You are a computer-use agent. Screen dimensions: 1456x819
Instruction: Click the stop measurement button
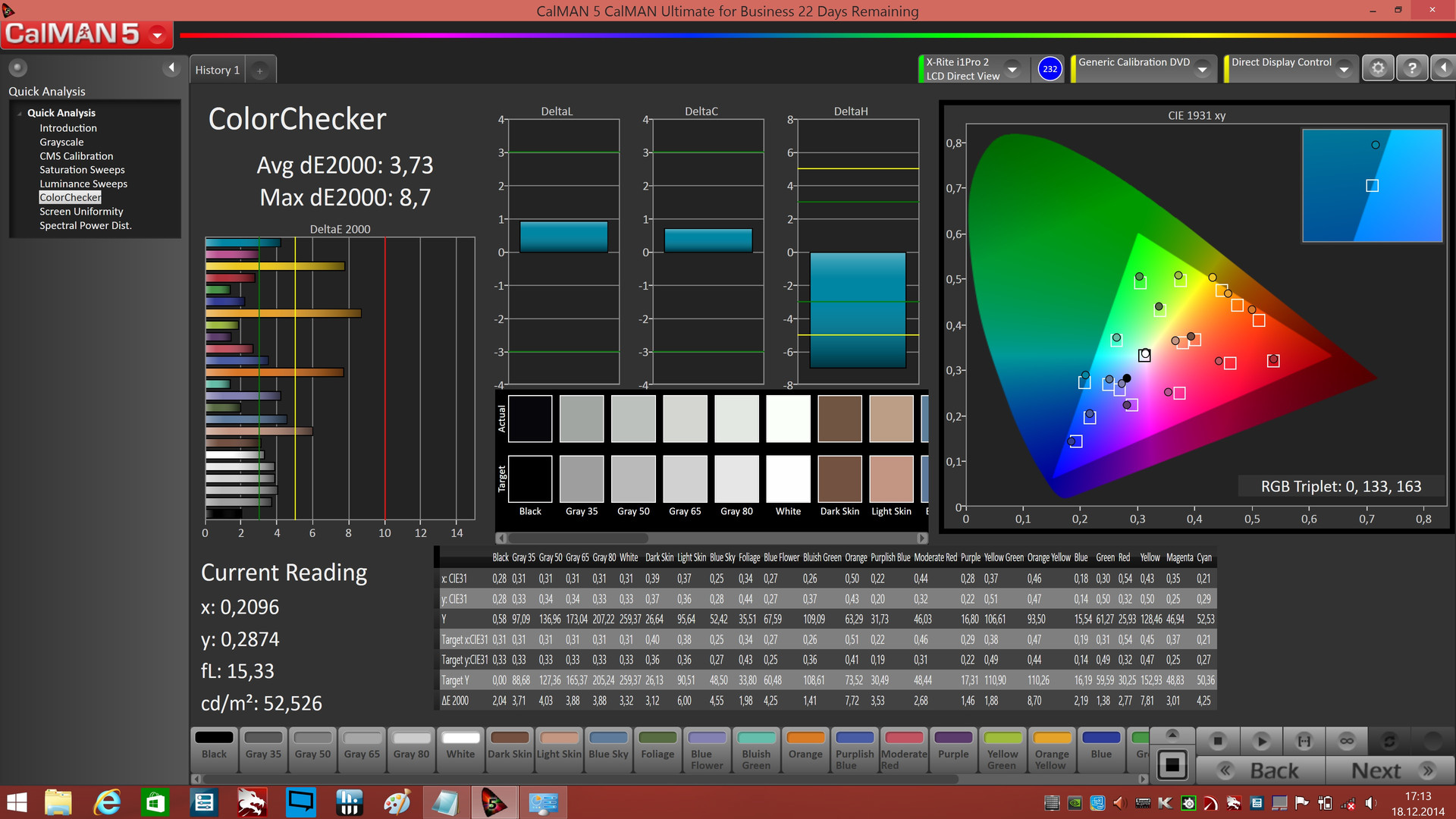1218,741
